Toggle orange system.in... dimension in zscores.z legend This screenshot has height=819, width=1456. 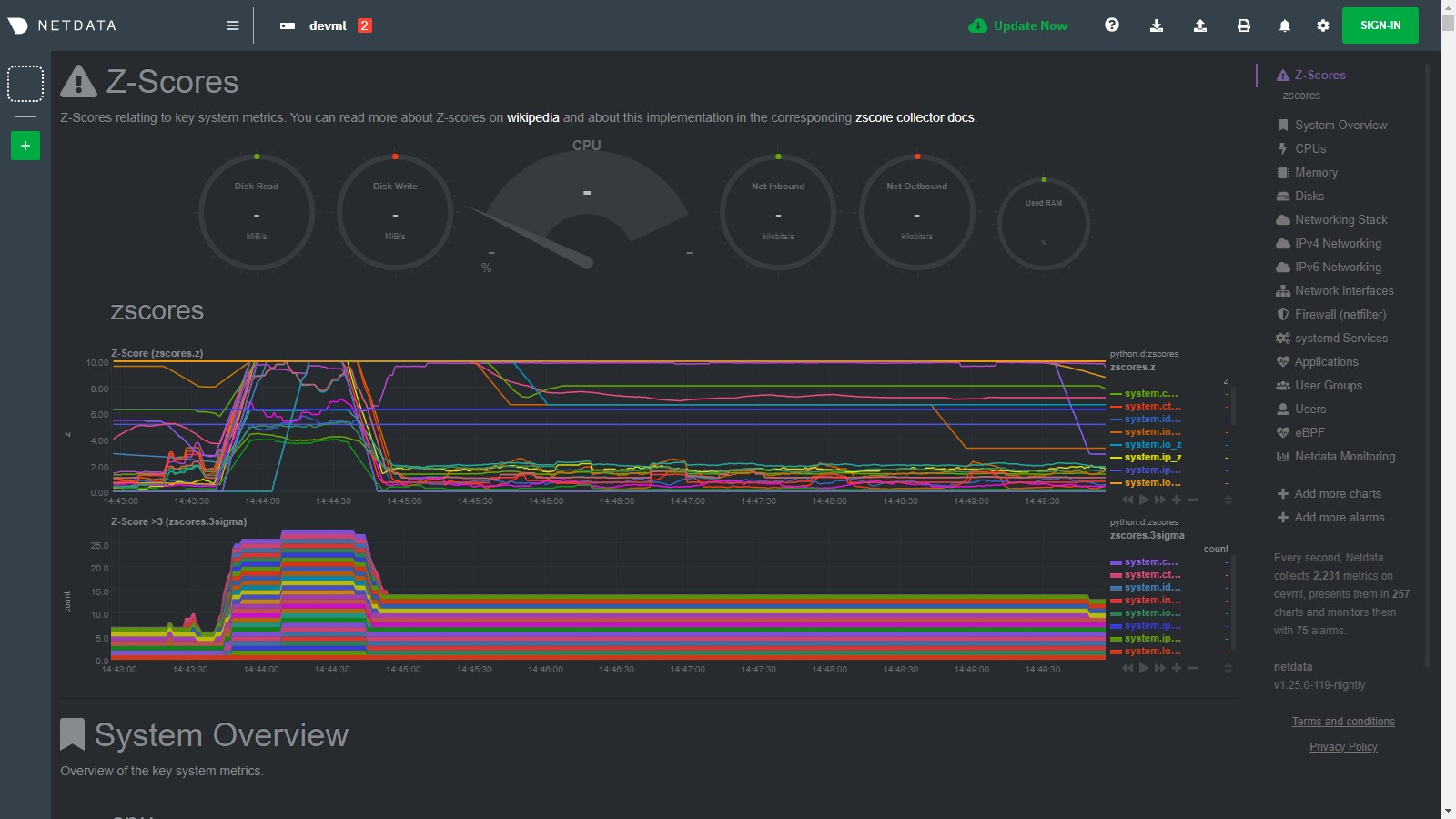tap(1145, 431)
